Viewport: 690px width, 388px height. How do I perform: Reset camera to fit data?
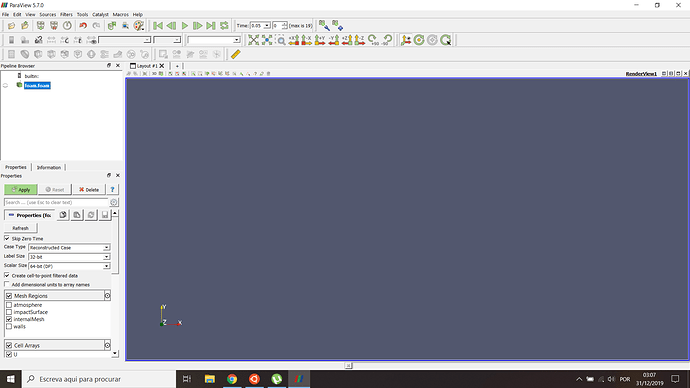click(253, 40)
